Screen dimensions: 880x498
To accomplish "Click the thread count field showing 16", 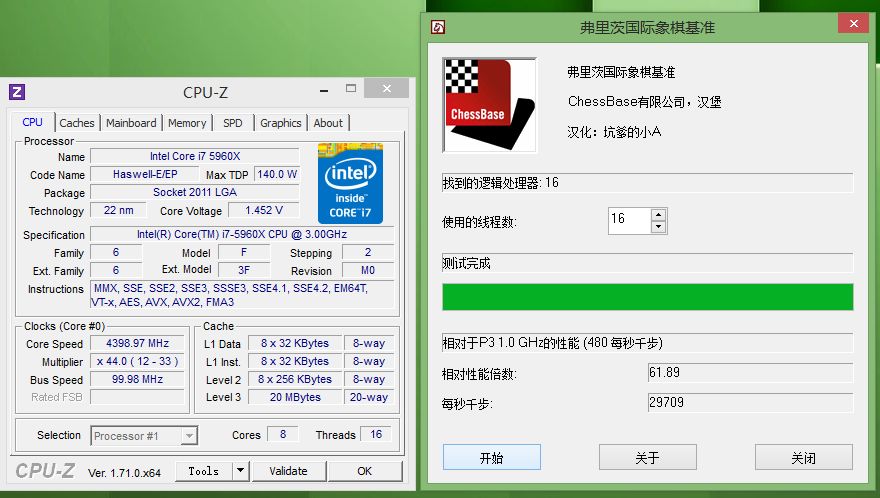I will pyautogui.click(x=630, y=221).
